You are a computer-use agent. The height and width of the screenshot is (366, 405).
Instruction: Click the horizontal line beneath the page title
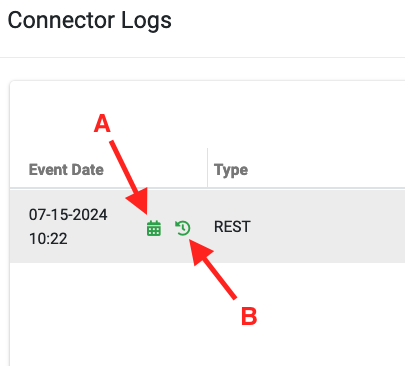pos(202,58)
